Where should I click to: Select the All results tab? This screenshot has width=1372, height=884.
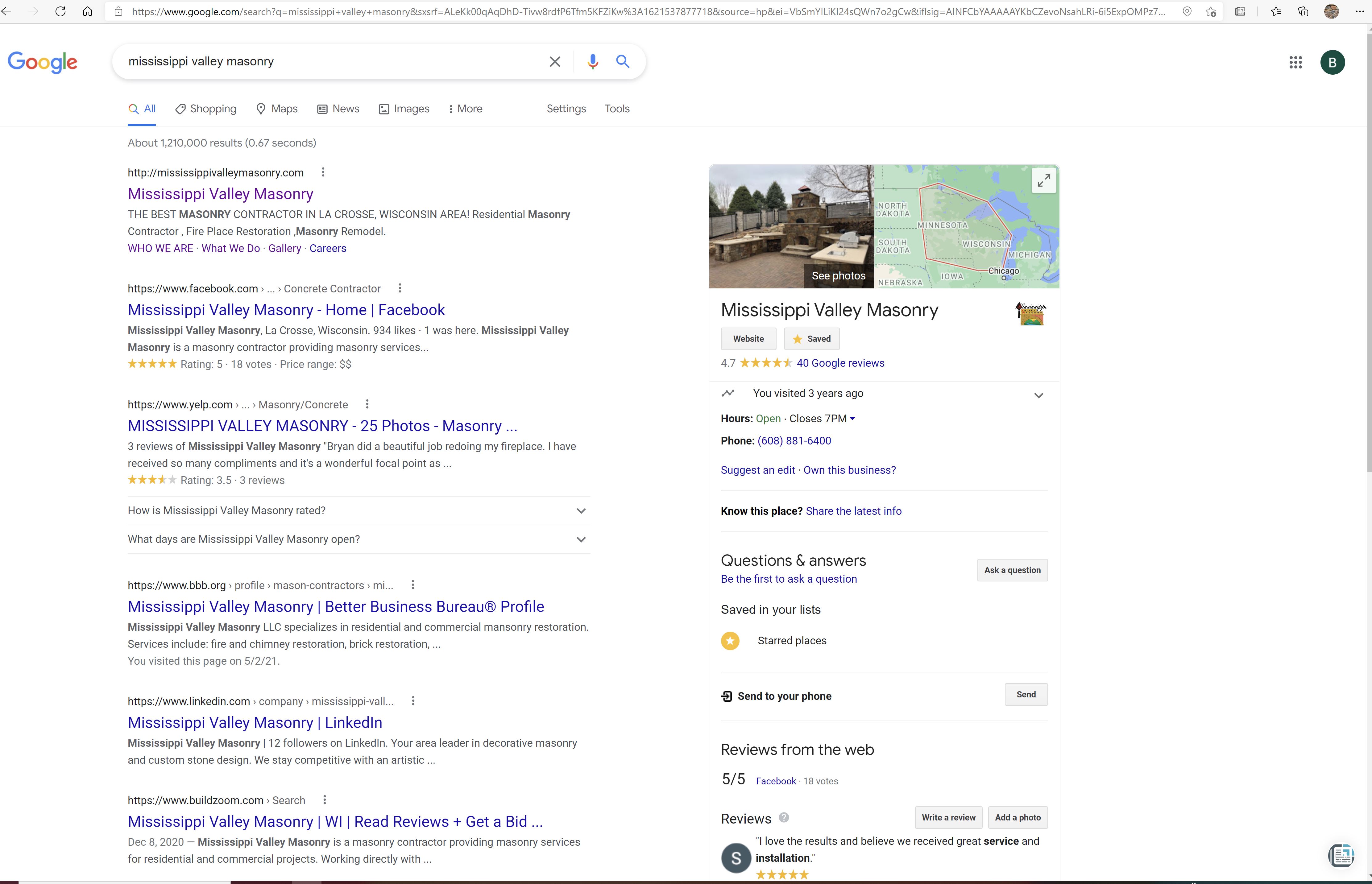142,109
